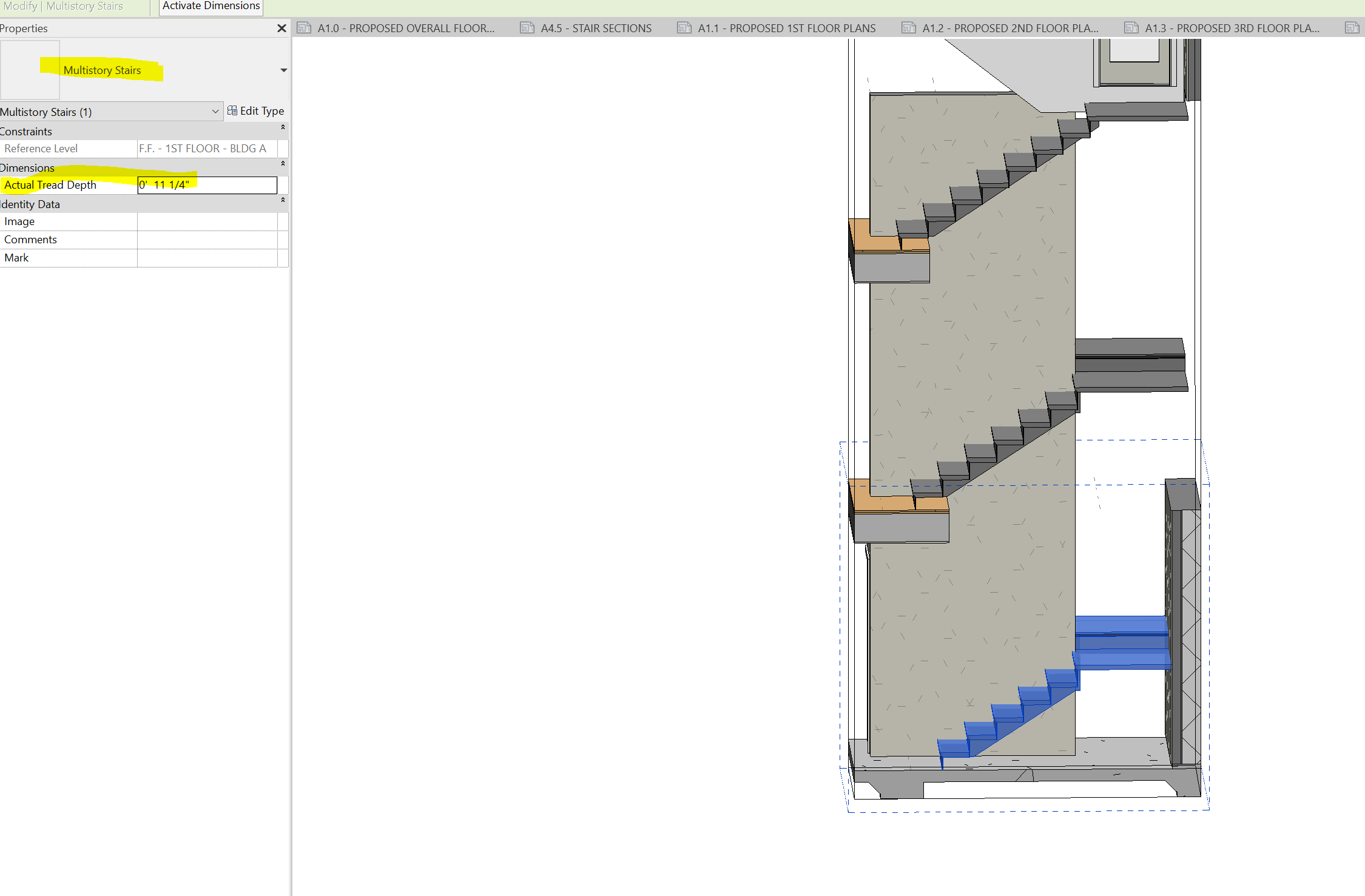Click the Multistory Stairs preview thumbnail
1365x896 pixels.
coord(30,70)
